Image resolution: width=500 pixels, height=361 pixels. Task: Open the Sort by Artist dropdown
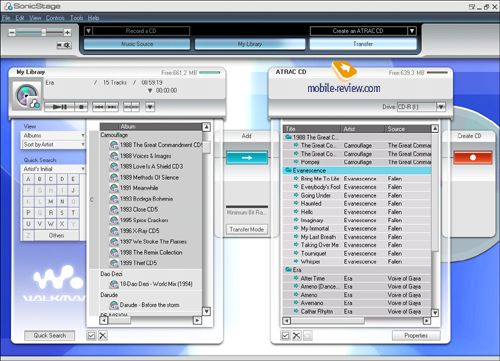(x=53, y=144)
